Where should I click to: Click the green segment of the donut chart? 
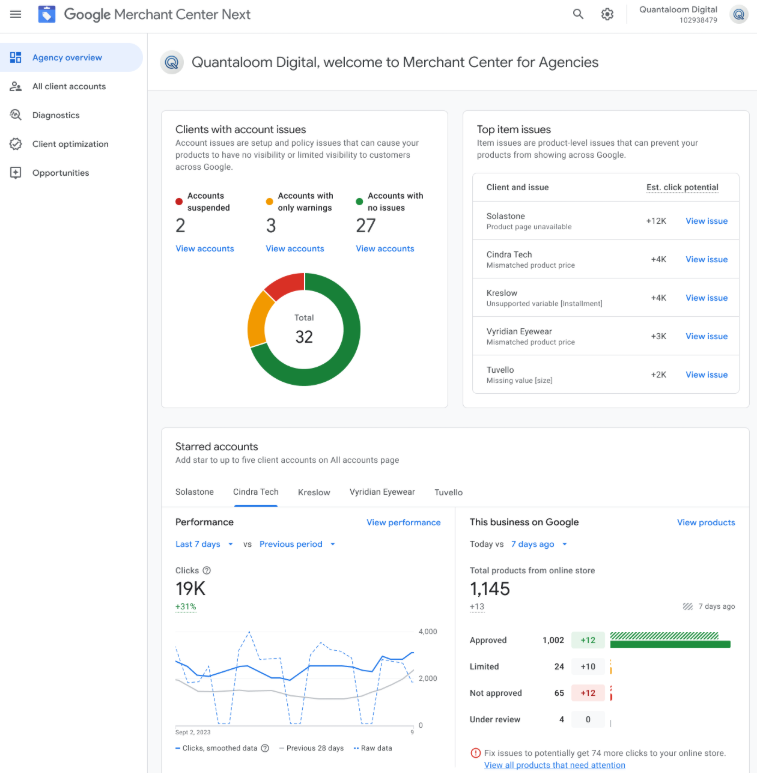pyautogui.click(x=345, y=355)
